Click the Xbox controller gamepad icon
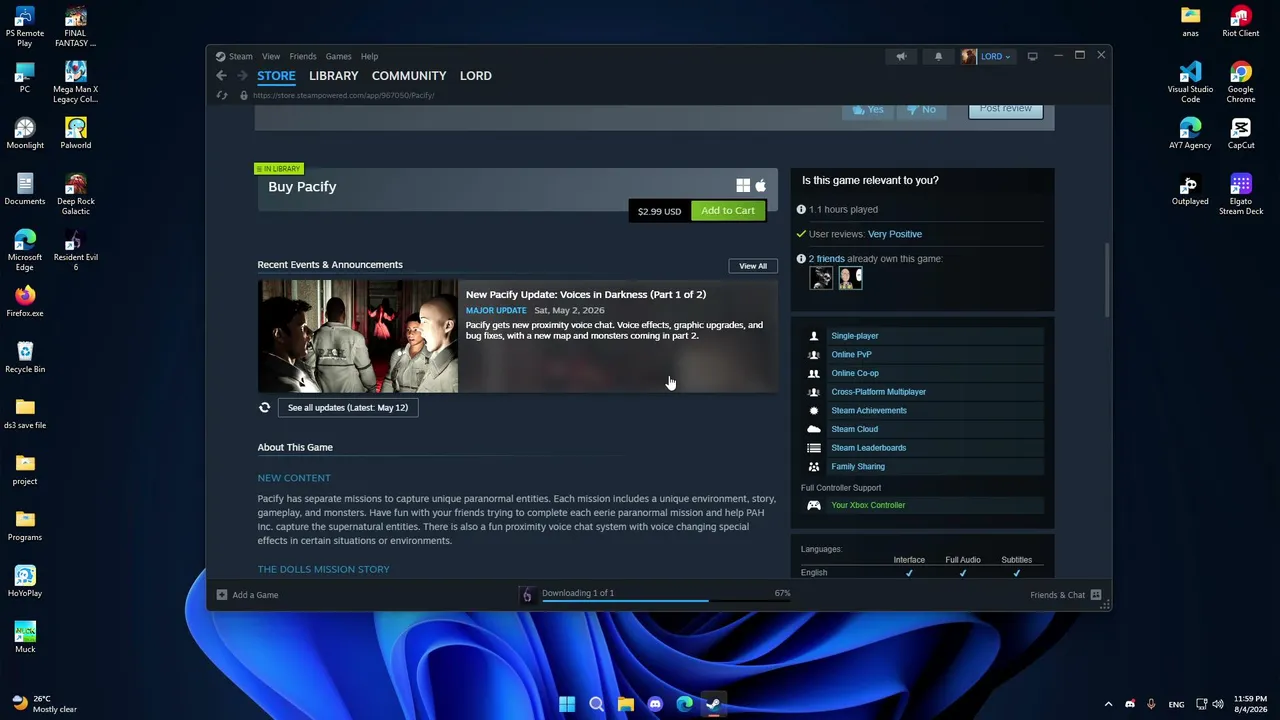This screenshot has width=1280, height=720. [814, 505]
